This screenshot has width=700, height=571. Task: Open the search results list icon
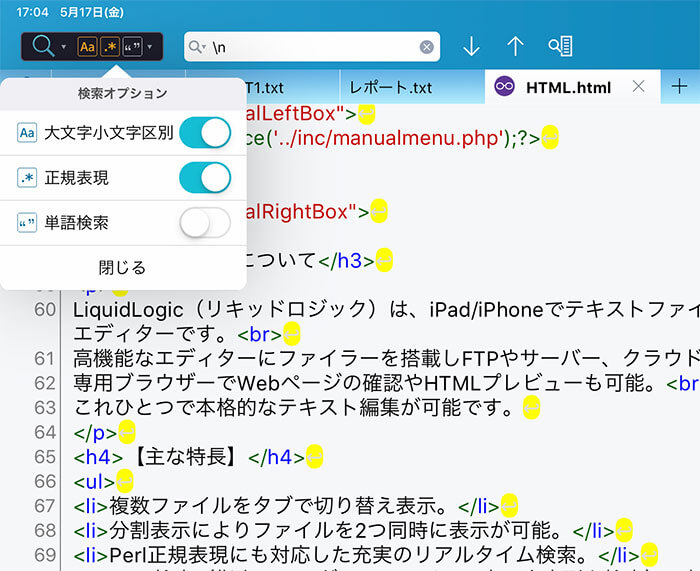(561, 46)
